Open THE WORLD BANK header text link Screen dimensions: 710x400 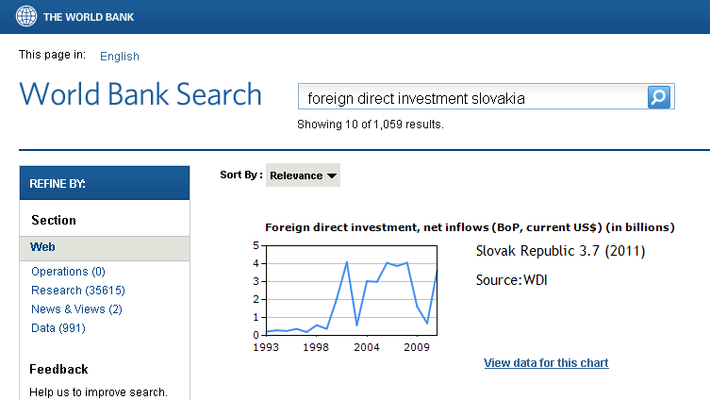coord(89,17)
